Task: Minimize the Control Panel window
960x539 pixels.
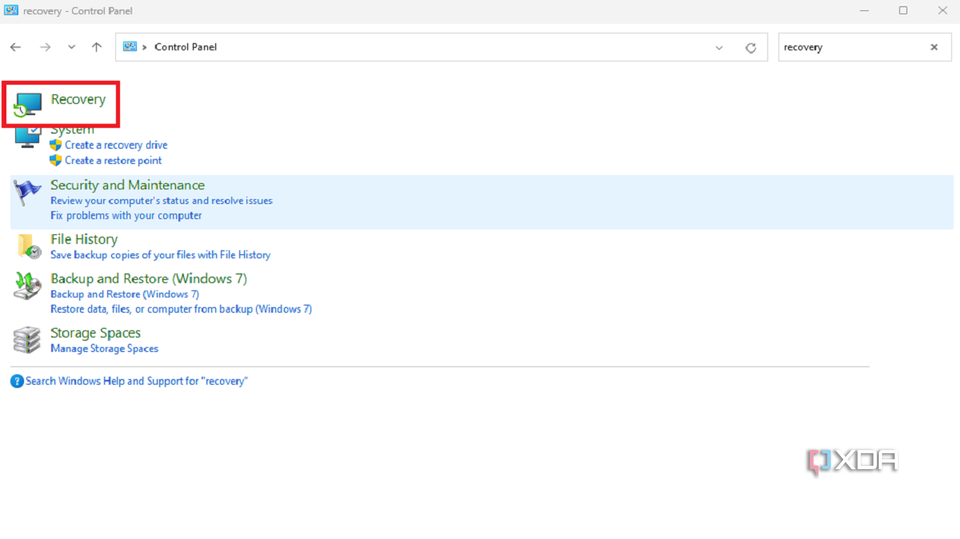Action: point(864,10)
